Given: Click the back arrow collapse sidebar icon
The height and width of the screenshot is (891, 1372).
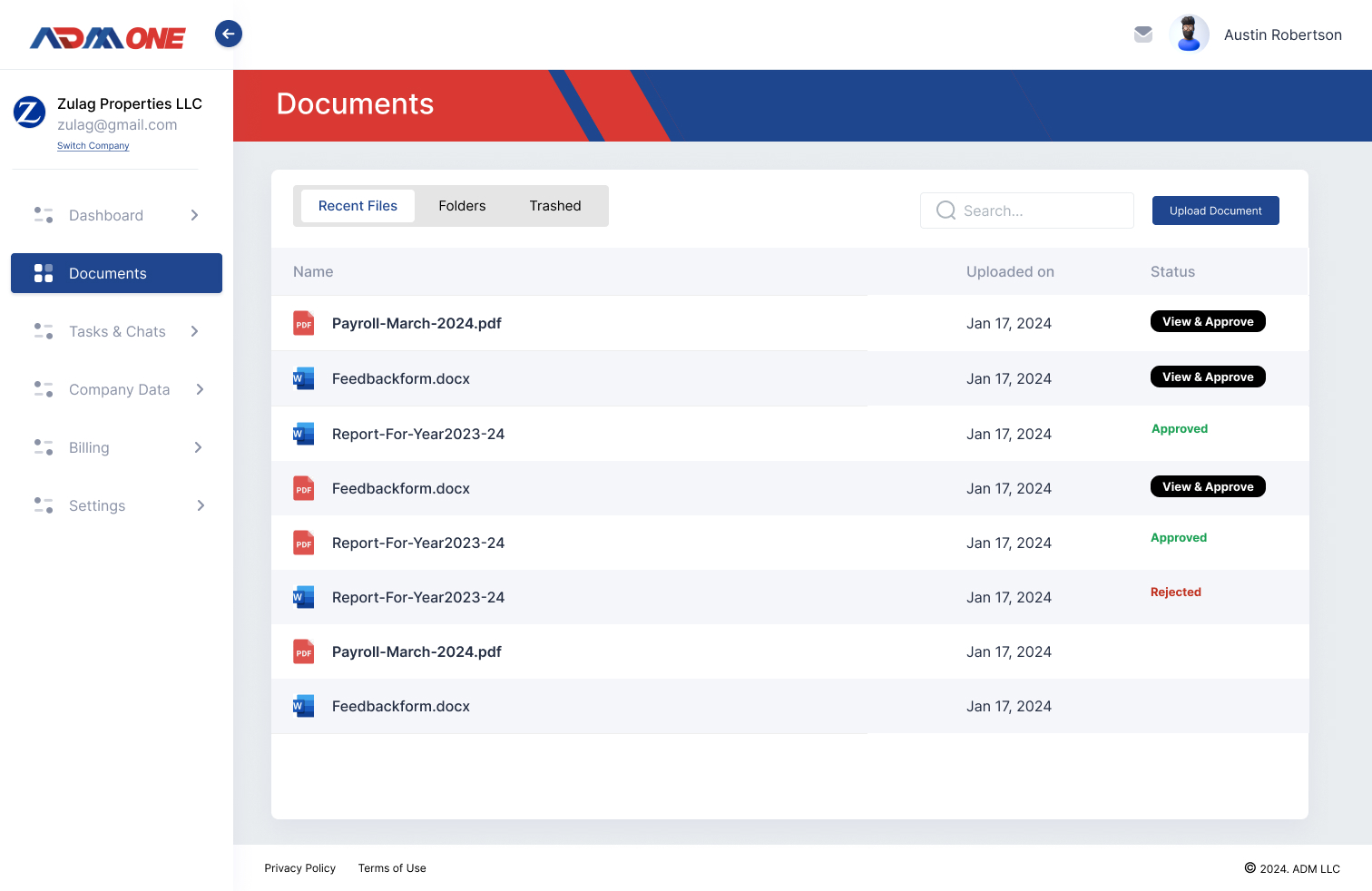Looking at the screenshot, I should coord(229,34).
